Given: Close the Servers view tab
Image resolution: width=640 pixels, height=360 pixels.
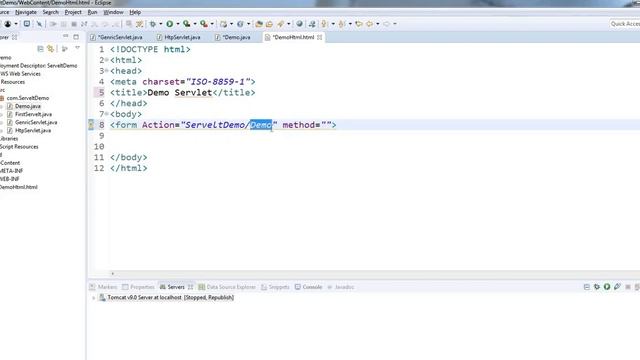Looking at the screenshot, I should (x=190, y=287).
